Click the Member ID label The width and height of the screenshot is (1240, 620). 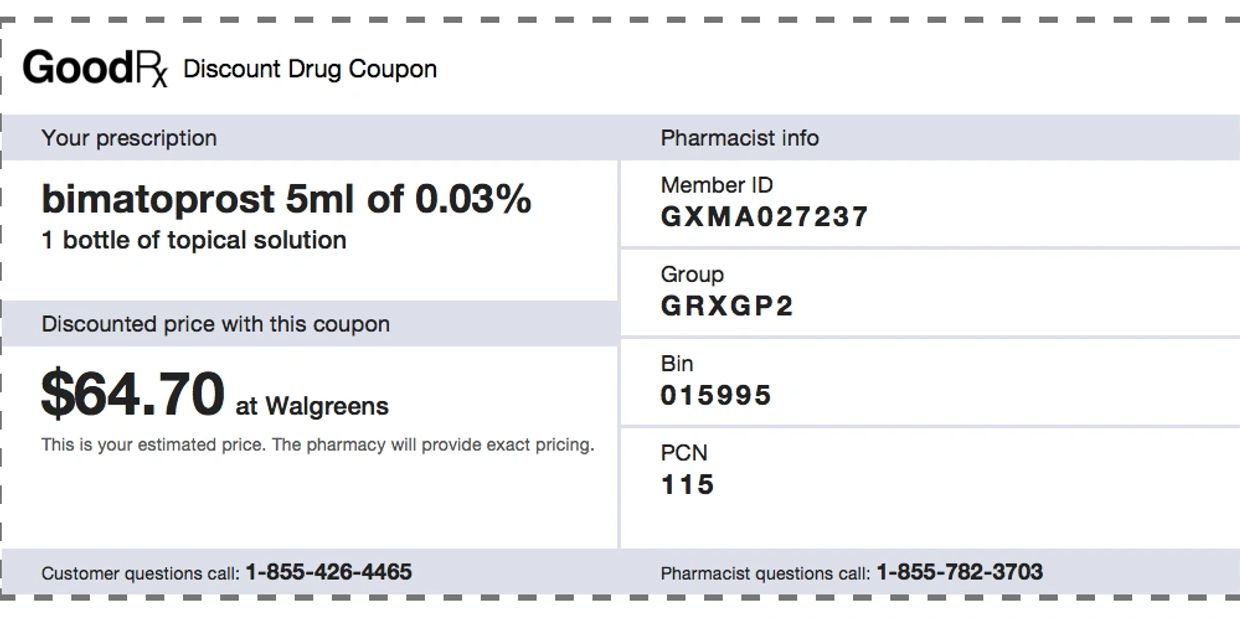(716, 185)
